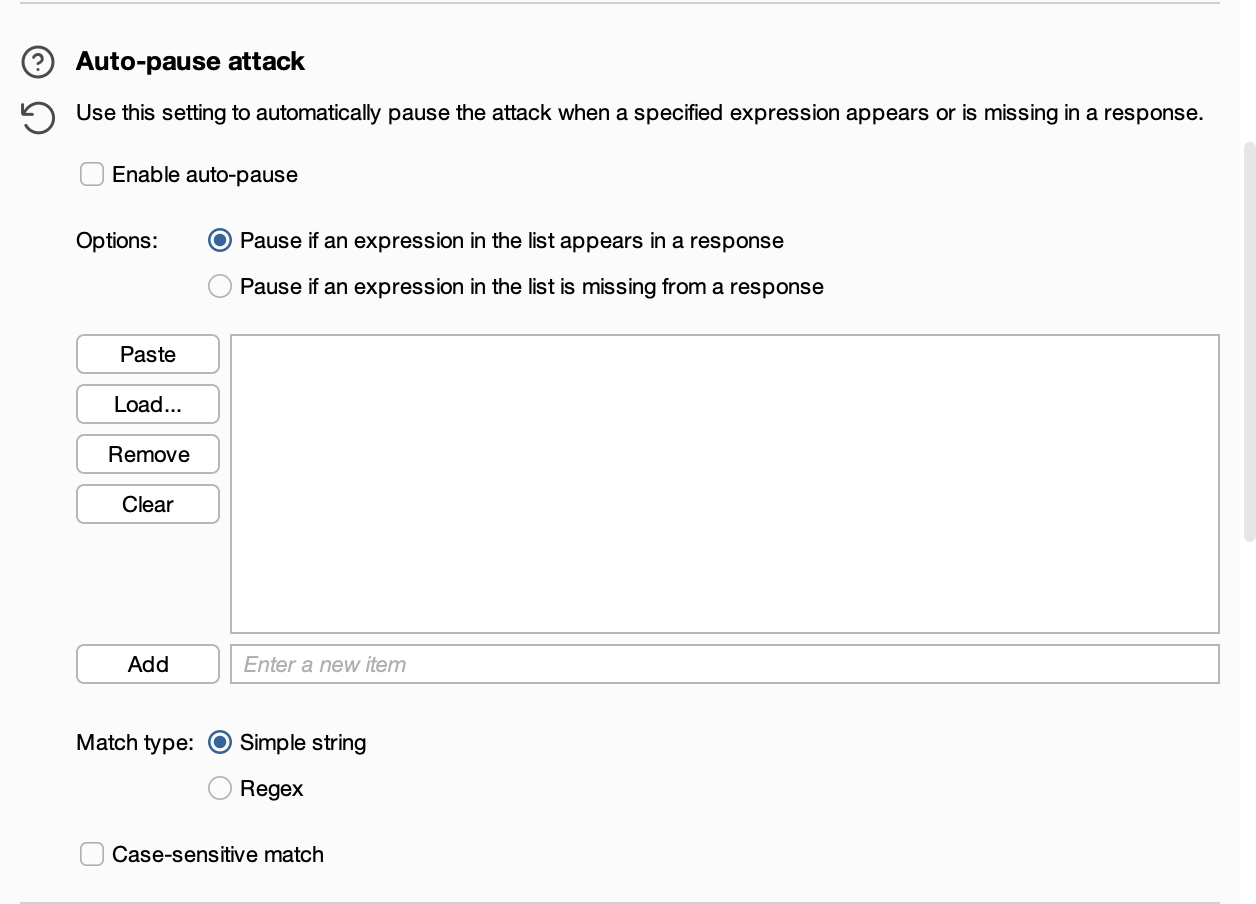Focus the 'Enter a new item' field

724,664
